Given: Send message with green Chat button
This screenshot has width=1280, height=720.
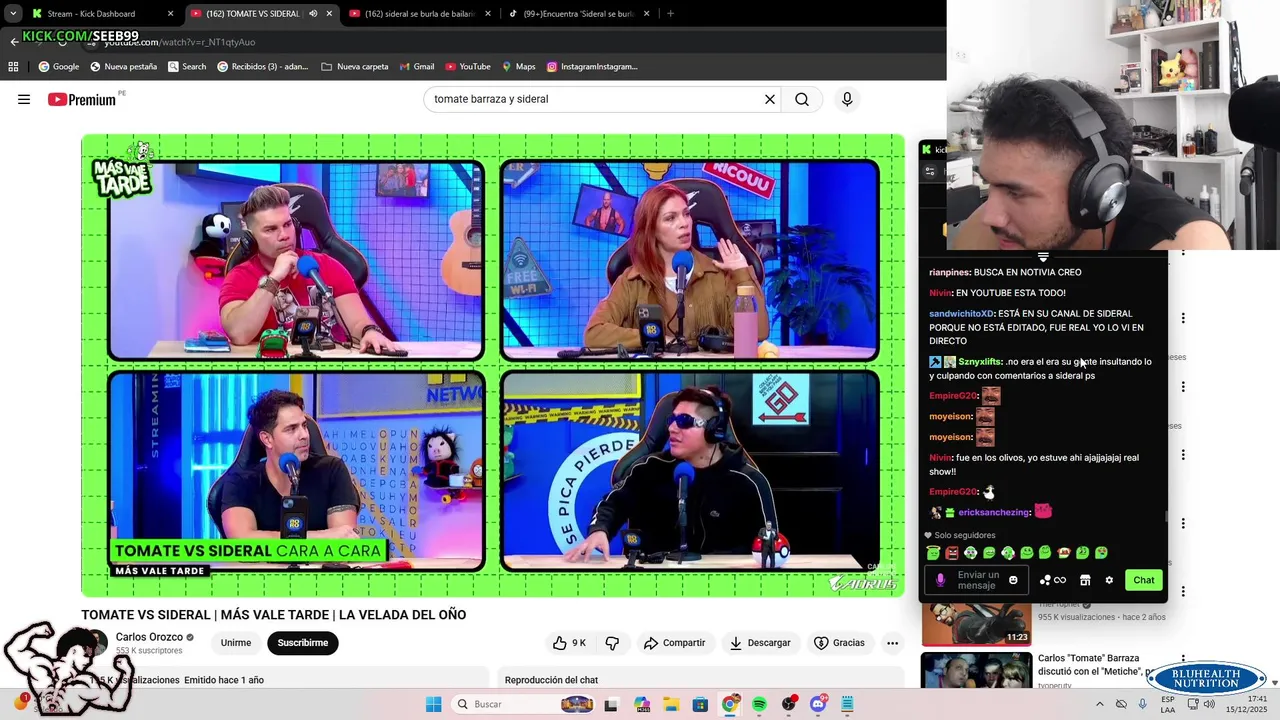Looking at the screenshot, I should (1144, 580).
